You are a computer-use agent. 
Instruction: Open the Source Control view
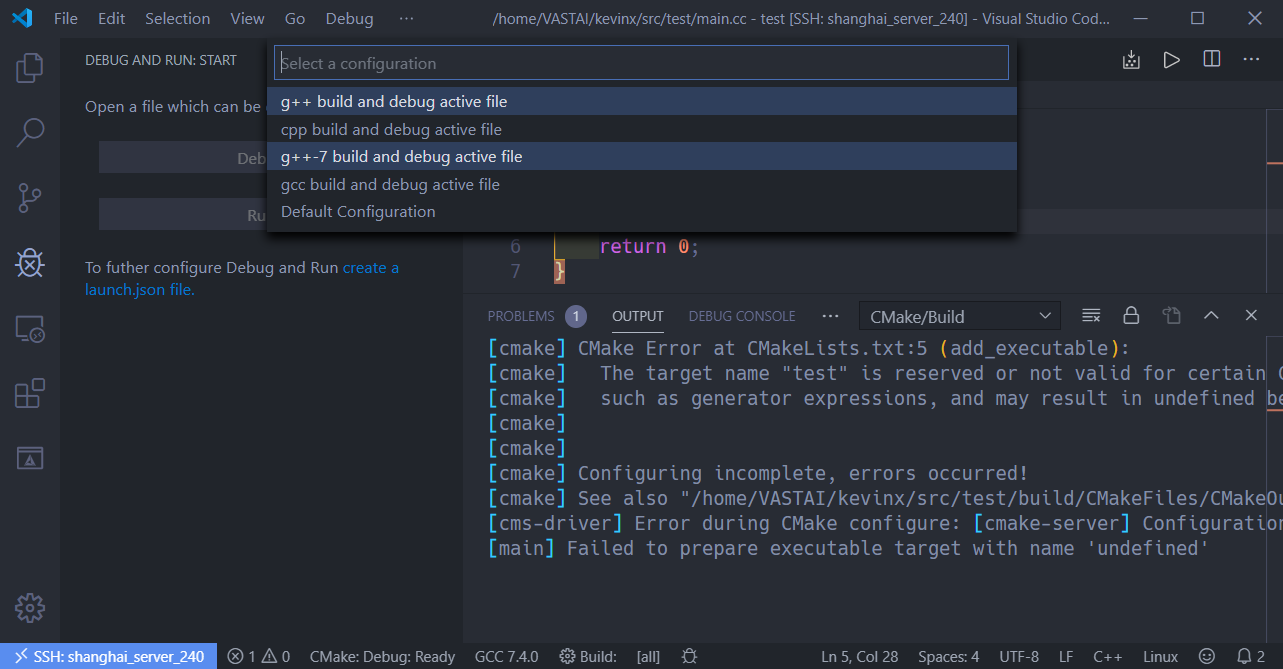(30, 198)
